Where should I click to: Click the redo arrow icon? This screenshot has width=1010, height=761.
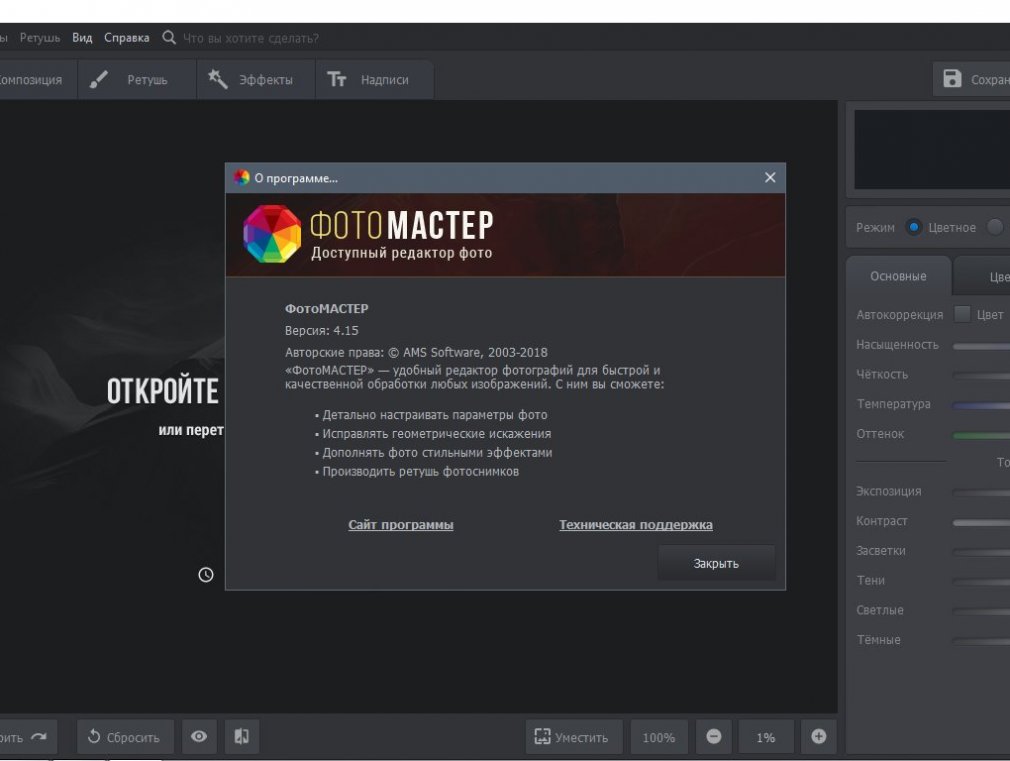(x=39, y=737)
